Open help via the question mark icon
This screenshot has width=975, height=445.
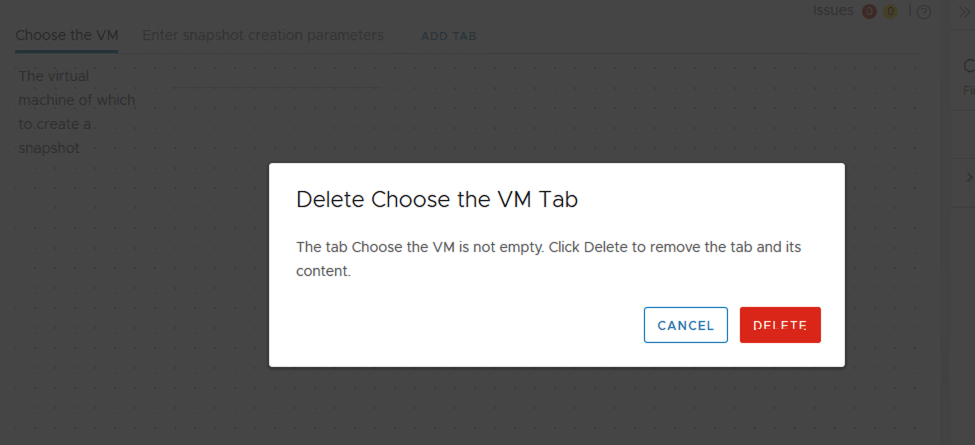pos(924,12)
